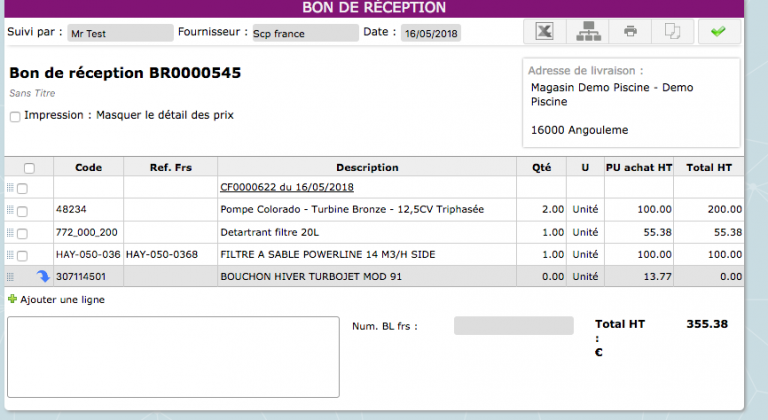768x420 pixels.
Task: Click the 'Suivi par' field Mr Test
Action: (120, 33)
